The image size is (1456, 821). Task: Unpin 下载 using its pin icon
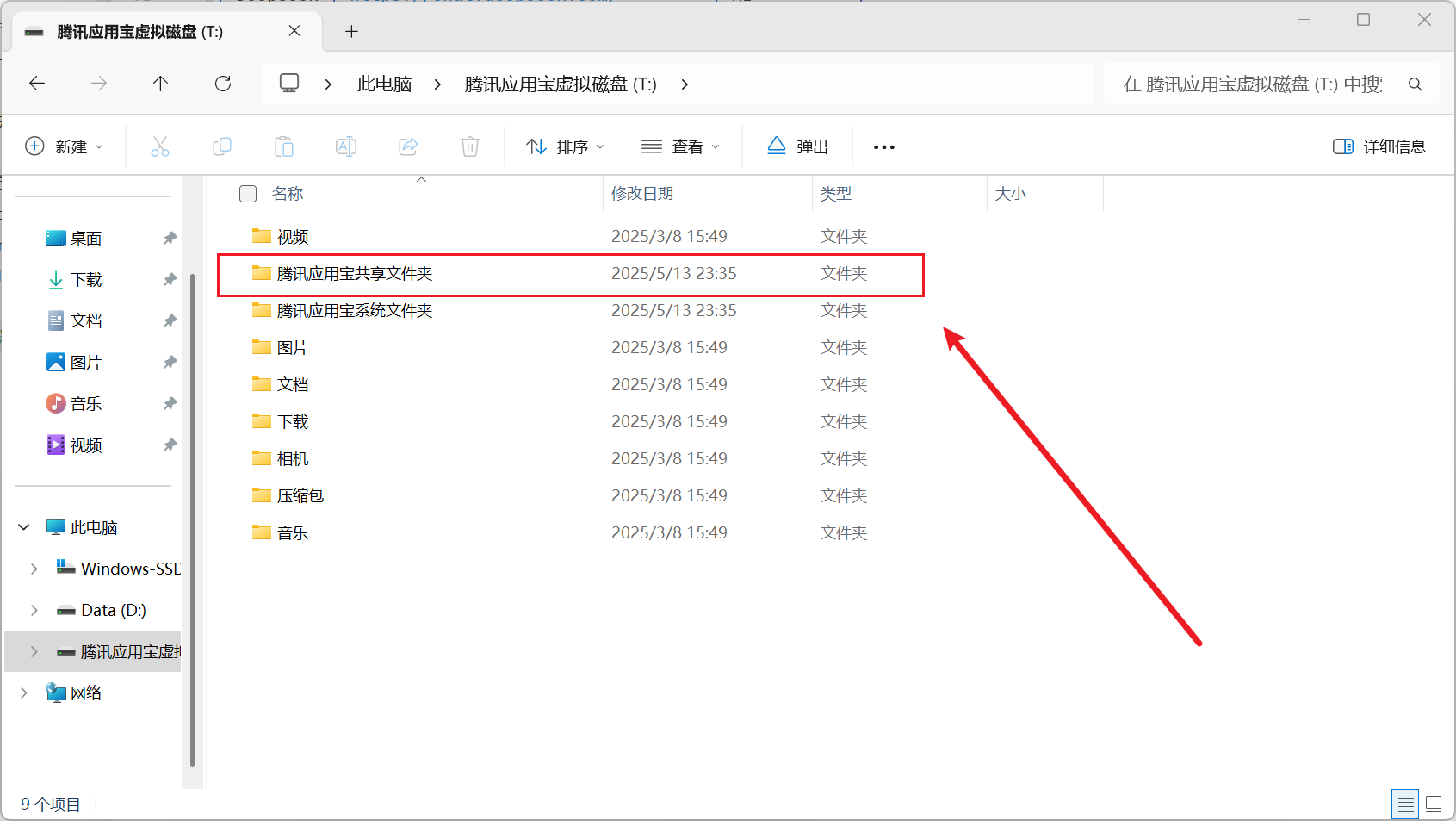170,280
